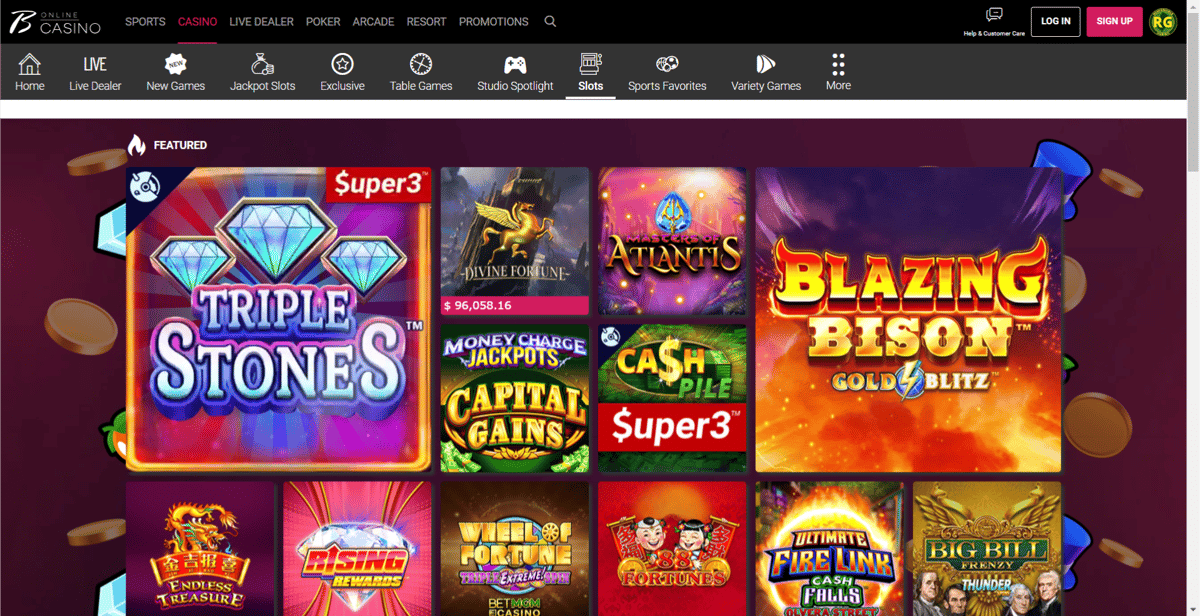Launch Ultimate Fire Link Cash Falls
Viewport: 1200px width, 616px height.
(x=829, y=549)
